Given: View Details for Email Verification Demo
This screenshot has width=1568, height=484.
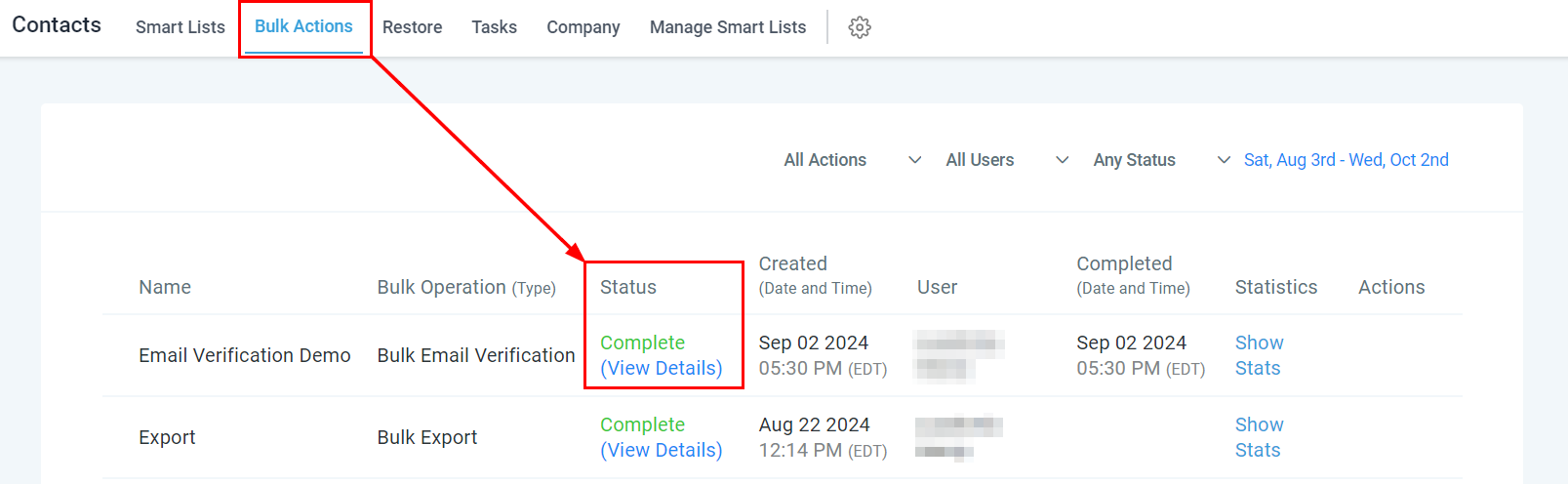Looking at the screenshot, I should click(x=662, y=368).
